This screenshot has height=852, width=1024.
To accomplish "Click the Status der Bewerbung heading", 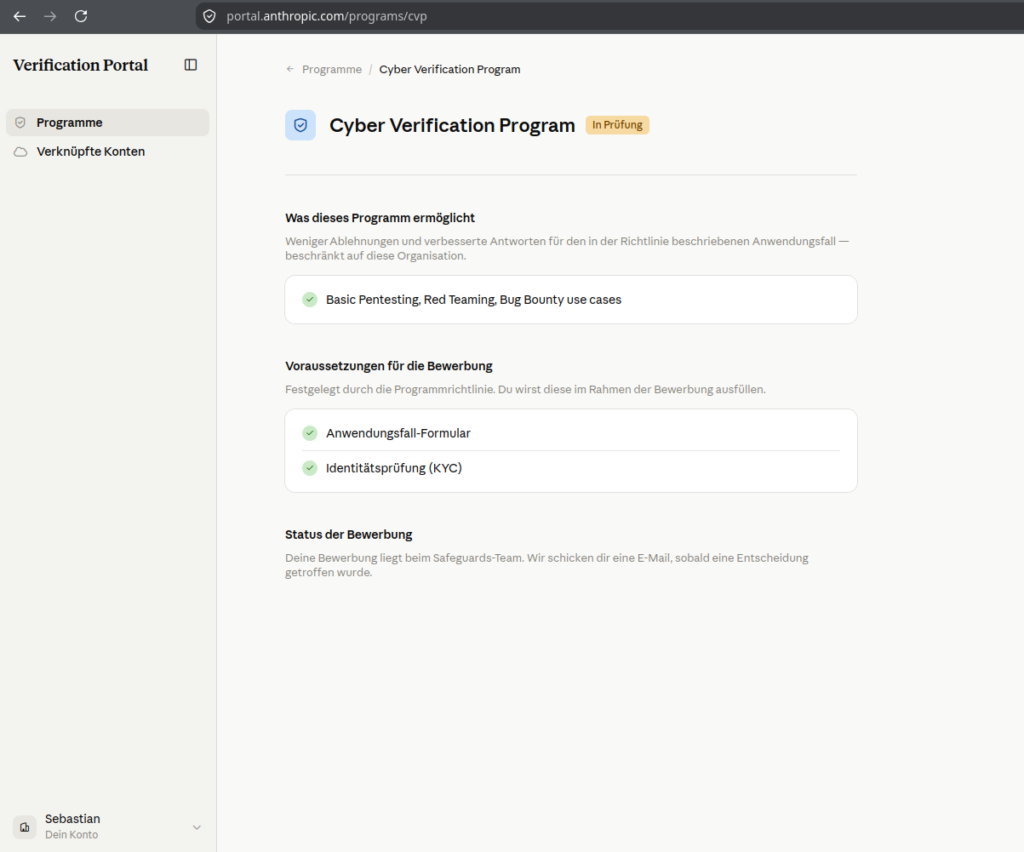I will [349, 535].
